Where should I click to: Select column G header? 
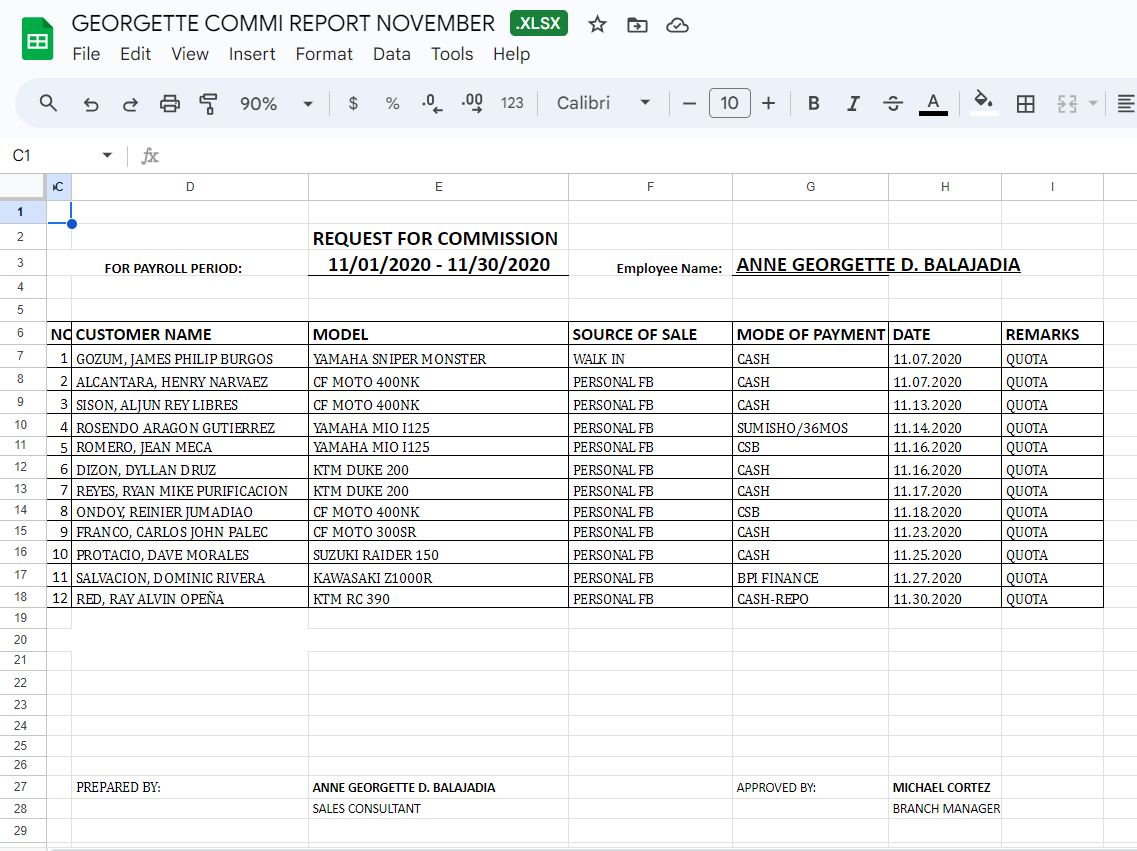click(811, 187)
